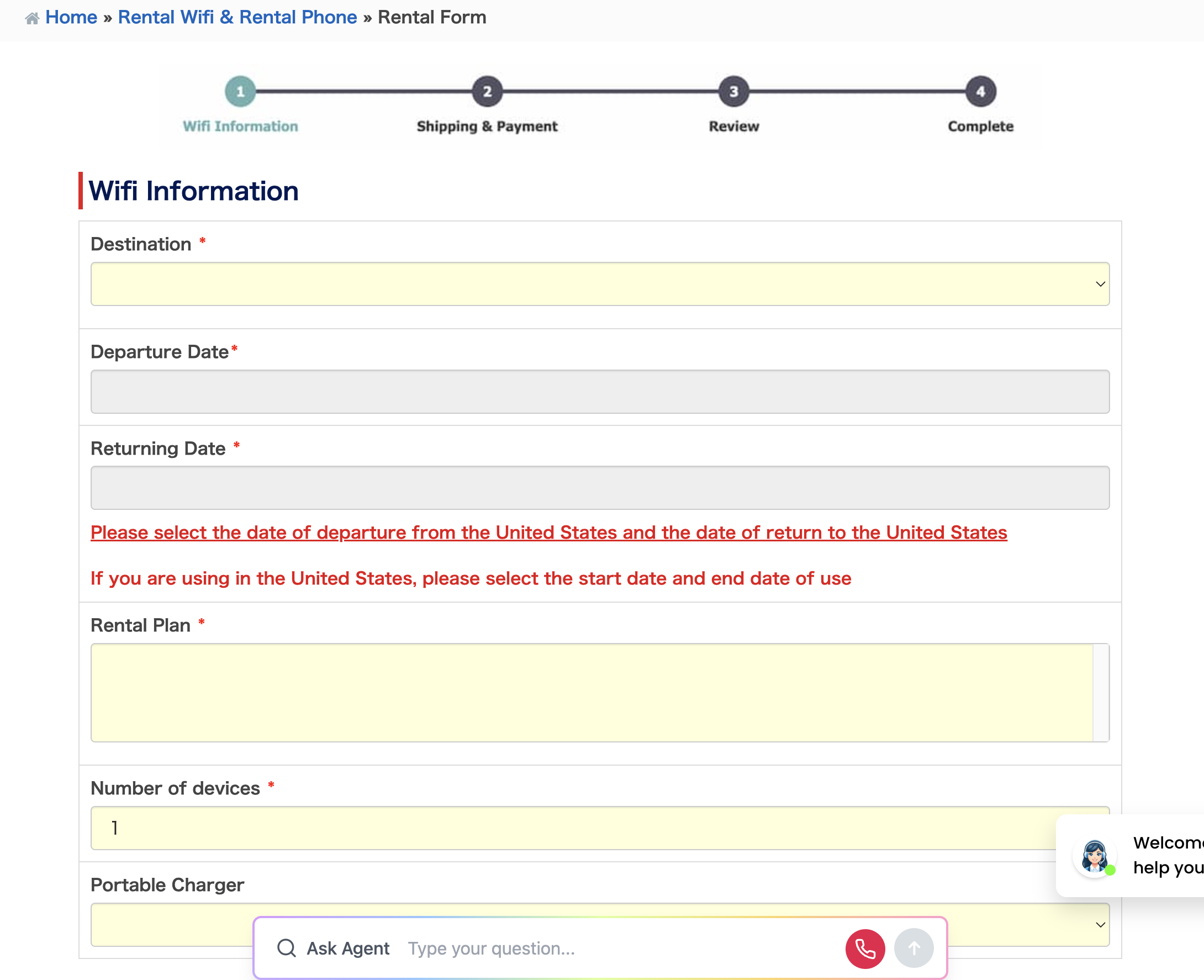Click step 1 circle Wifi Information
Screen dimensions: 1204x980
240,92
